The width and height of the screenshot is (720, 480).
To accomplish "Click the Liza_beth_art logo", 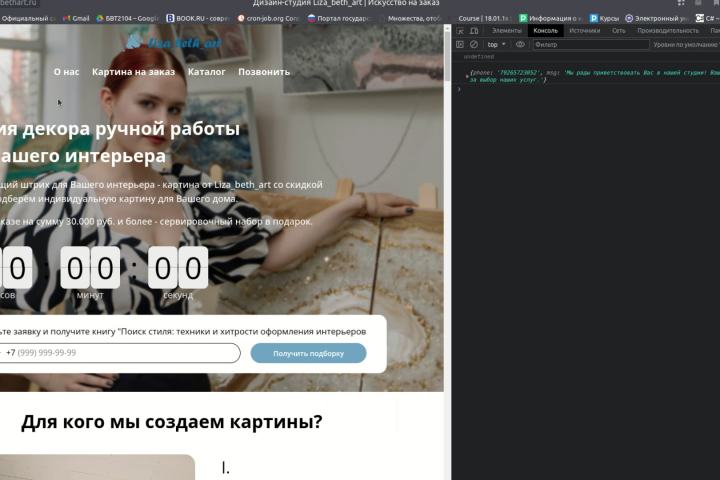I will coord(173,42).
